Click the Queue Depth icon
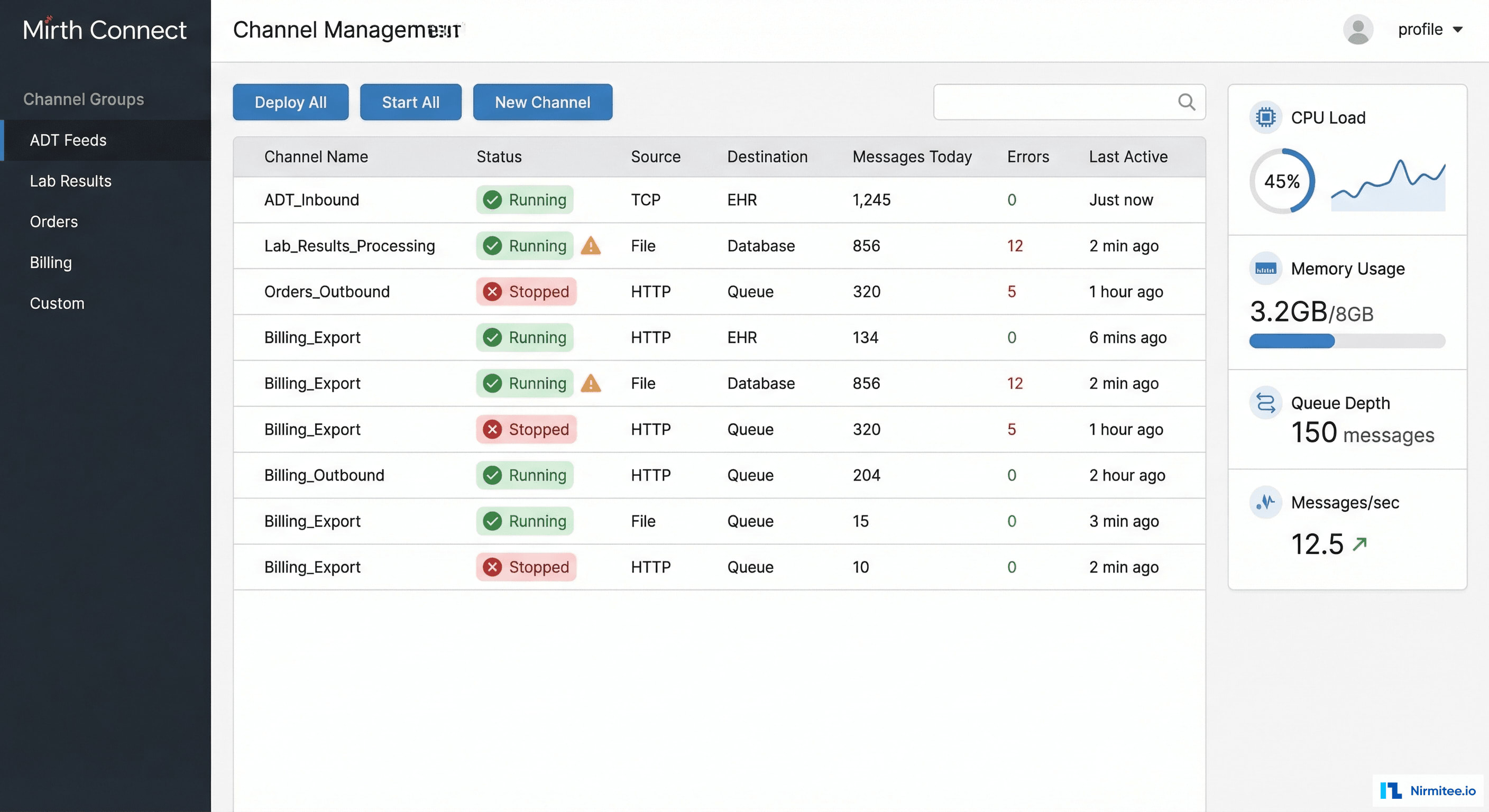1489x812 pixels. point(1266,403)
